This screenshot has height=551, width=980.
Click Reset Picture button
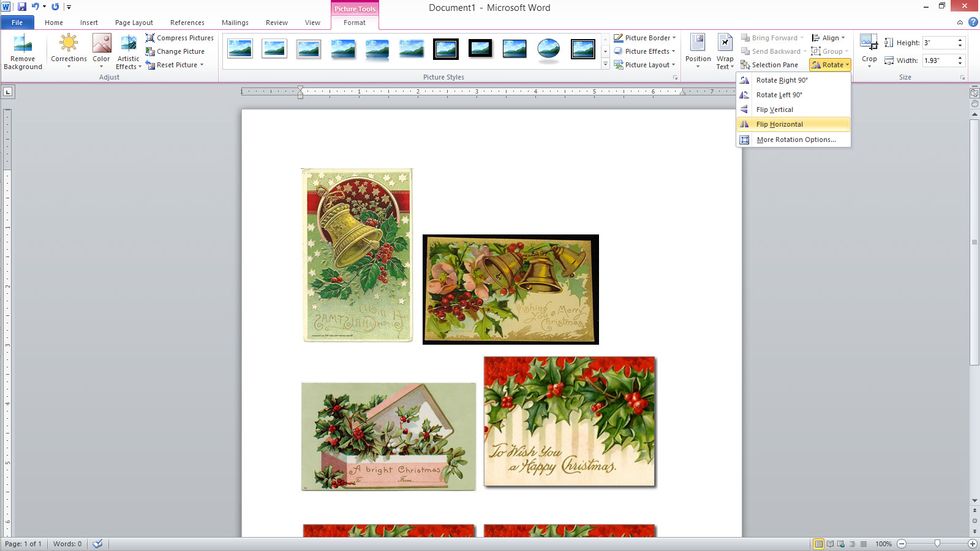click(172, 65)
